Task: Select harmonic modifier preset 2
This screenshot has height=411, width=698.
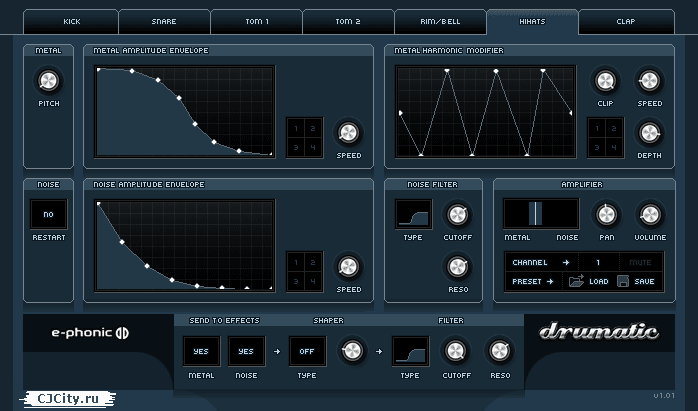Action: (x=614, y=129)
